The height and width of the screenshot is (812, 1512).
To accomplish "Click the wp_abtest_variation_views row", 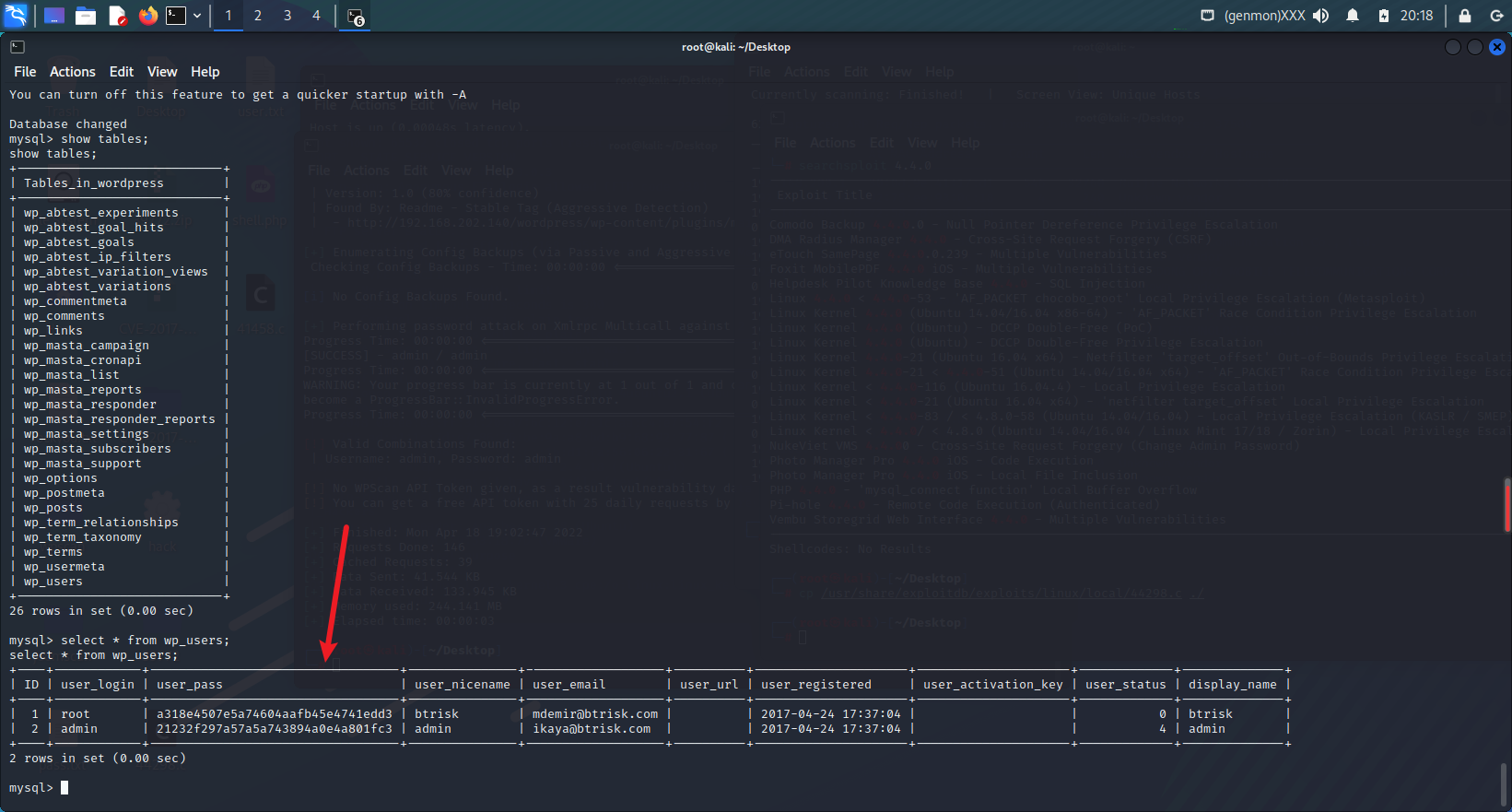I will [x=116, y=272].
